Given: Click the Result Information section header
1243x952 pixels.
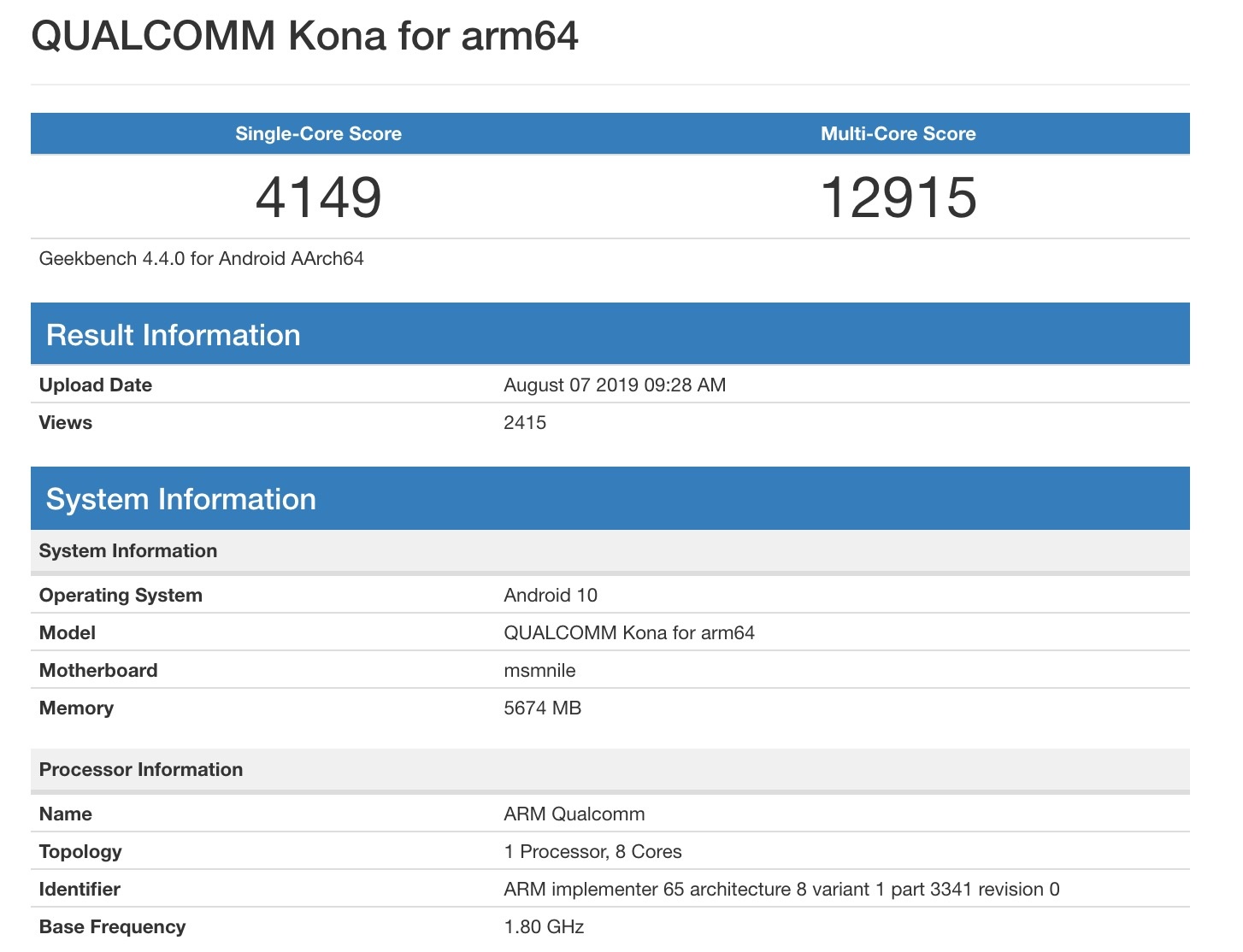Looking at the screenshot, I should tap(174, 335).
